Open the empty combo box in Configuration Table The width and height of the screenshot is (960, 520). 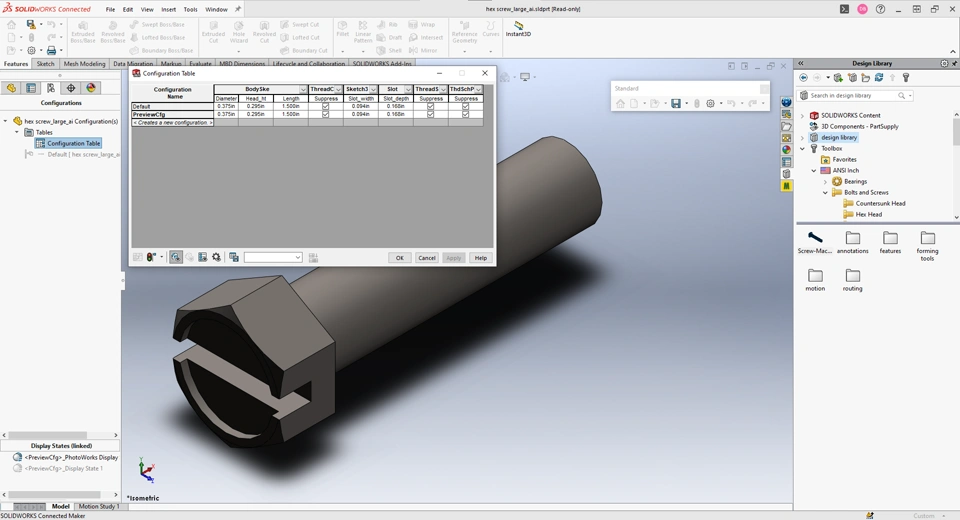(273, 257)
